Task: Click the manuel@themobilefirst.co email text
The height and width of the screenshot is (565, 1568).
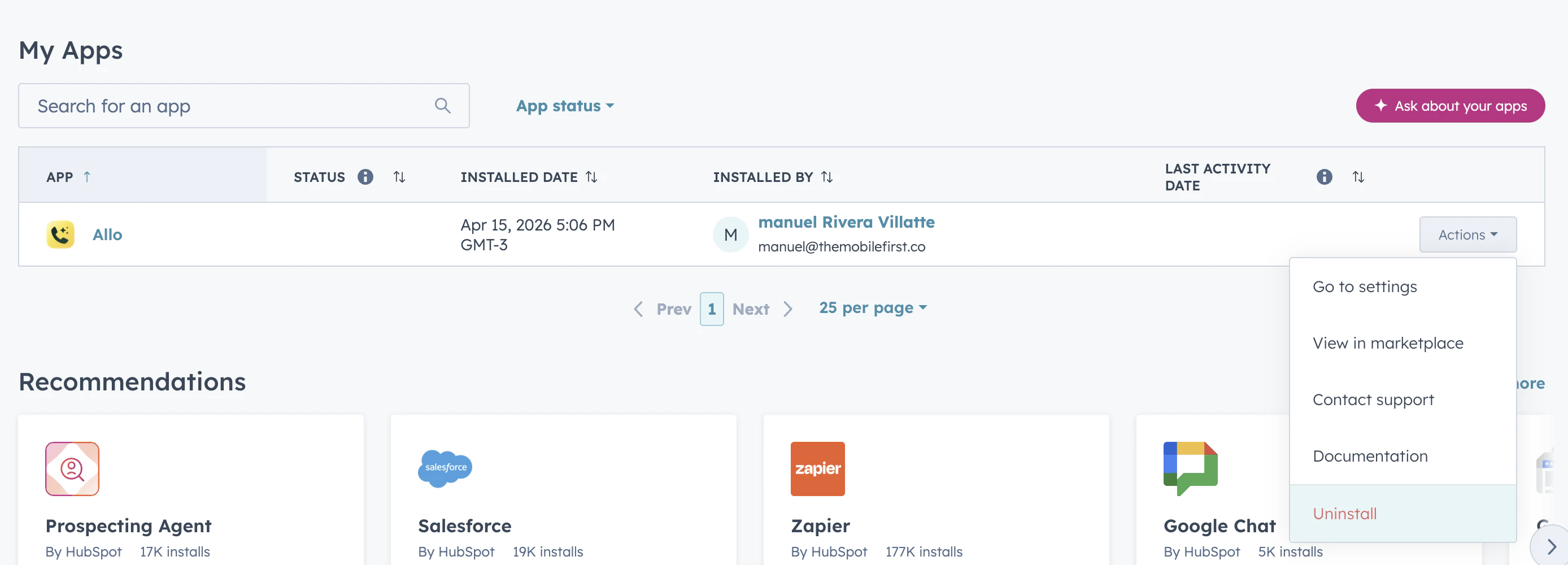Action: coord(841,246)
